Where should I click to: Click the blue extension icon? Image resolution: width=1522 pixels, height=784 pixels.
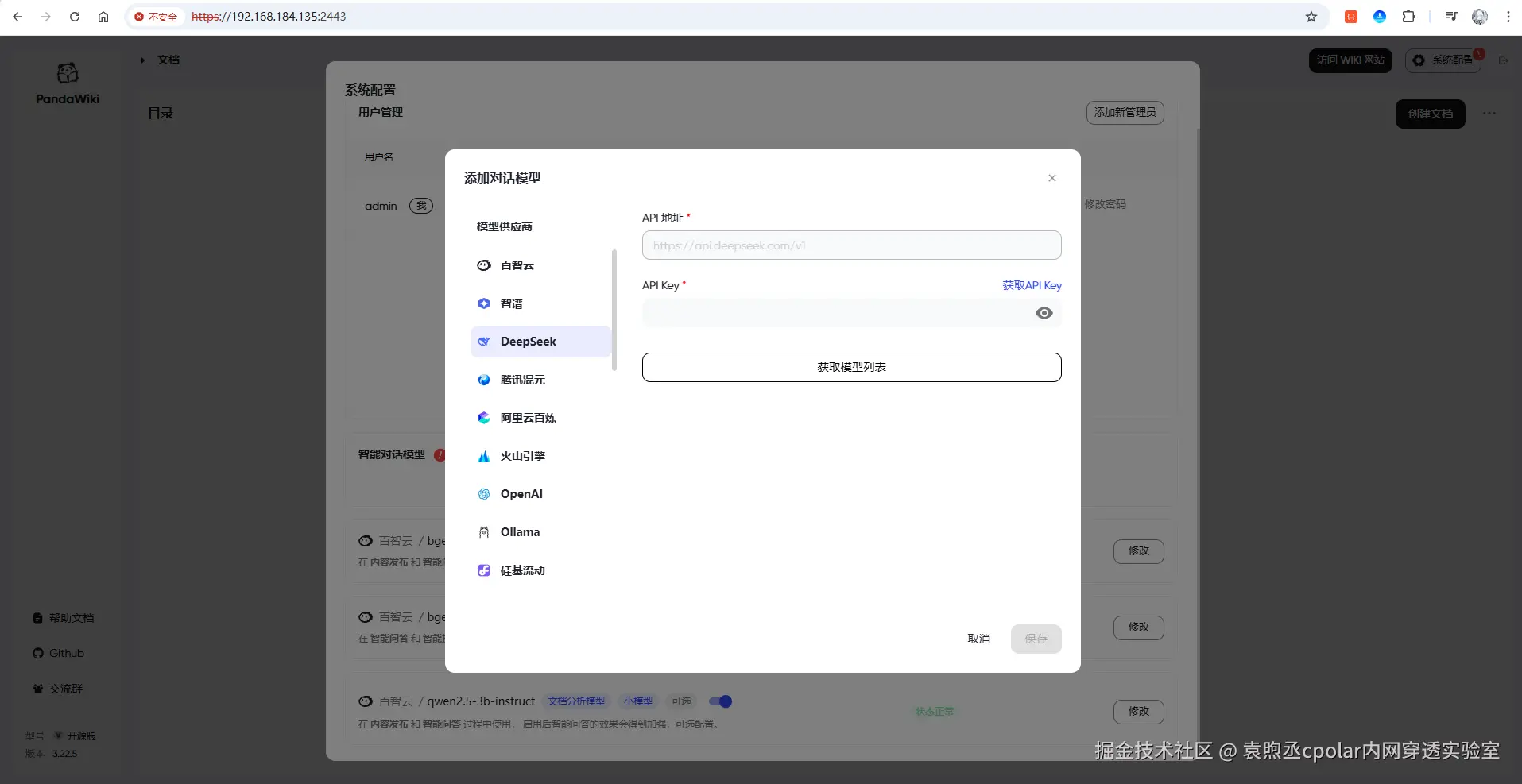coord(1380,17)
